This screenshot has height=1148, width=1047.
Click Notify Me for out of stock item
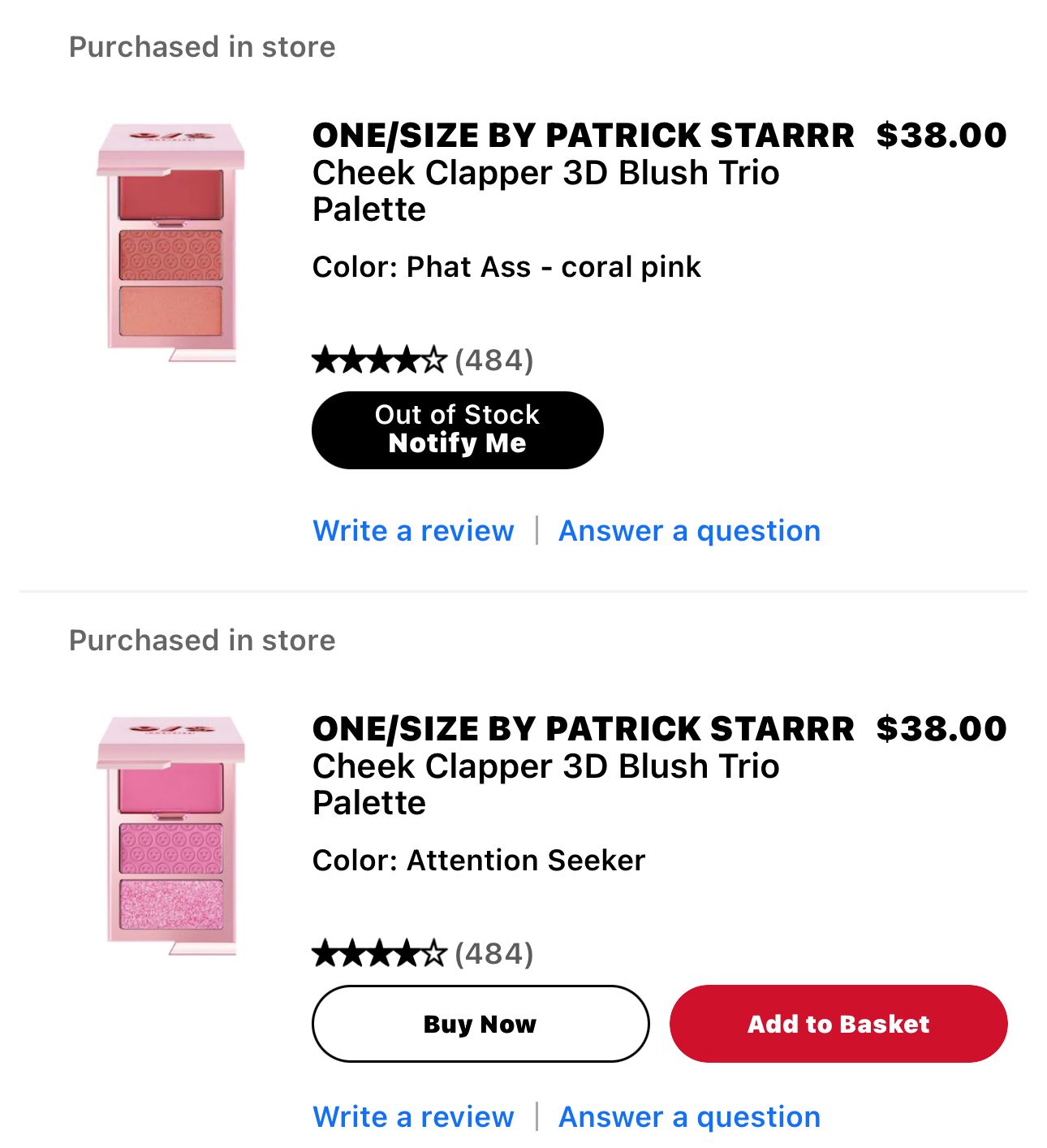pos(457,429)
